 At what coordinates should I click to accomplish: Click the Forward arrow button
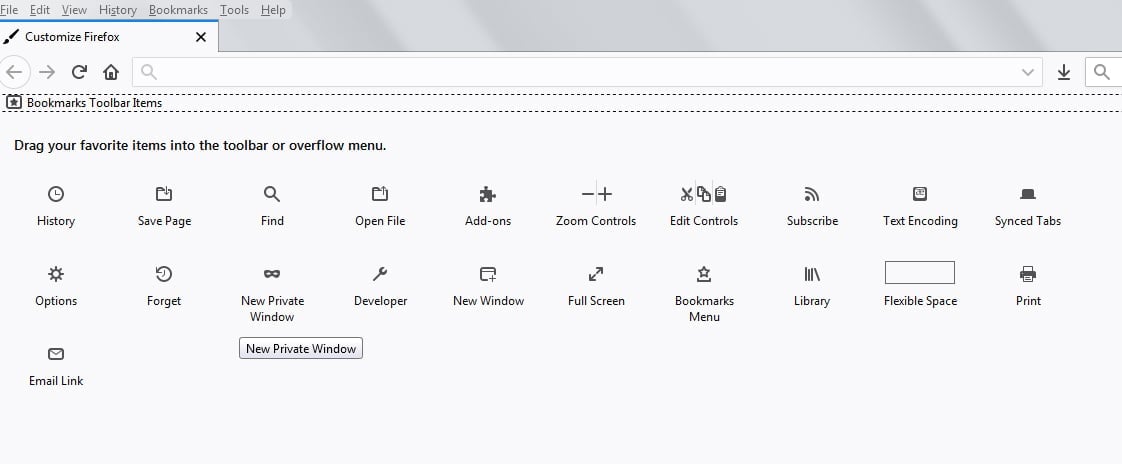coord(47,72)
